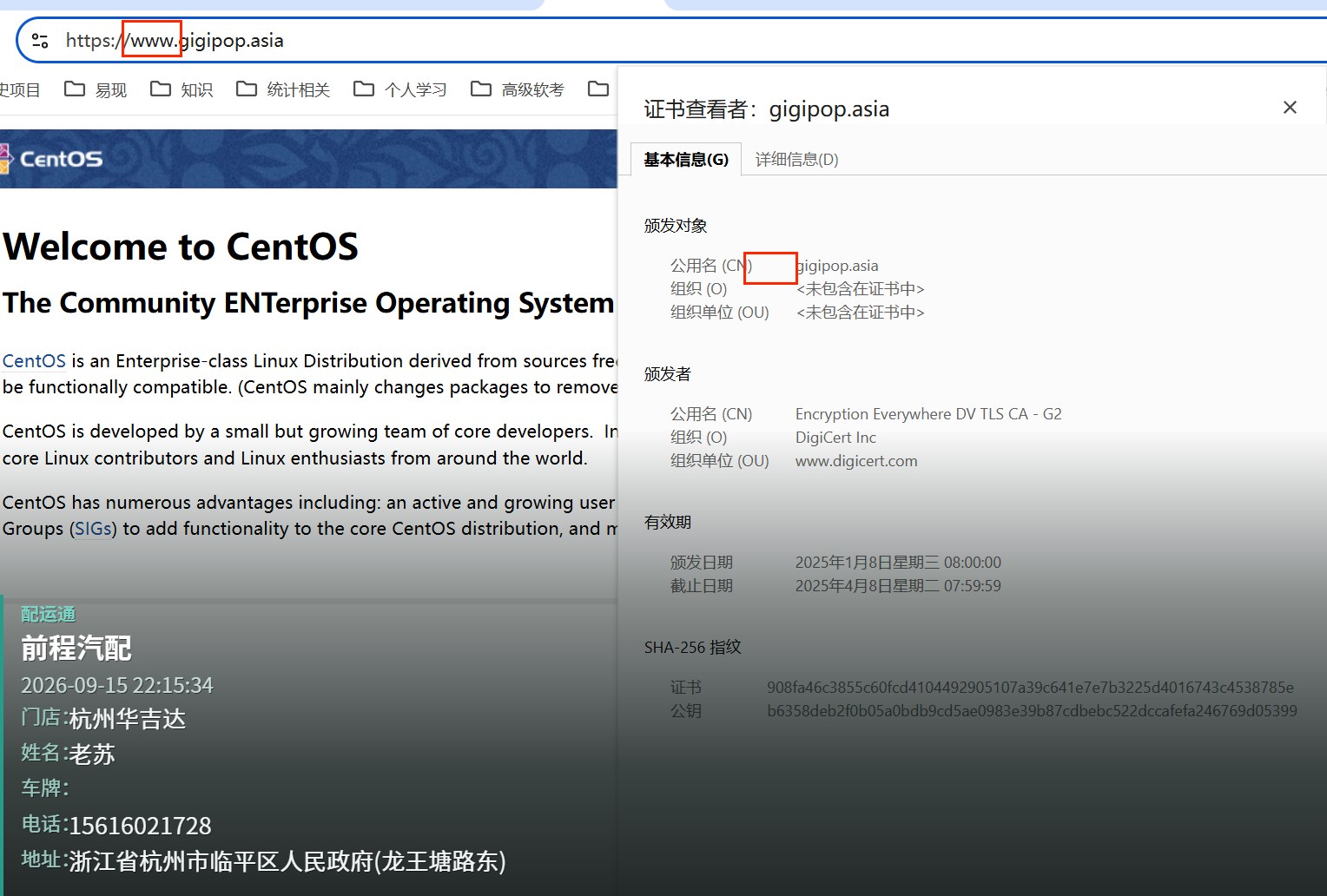Click the CentOS logo in header

(52, 159)
